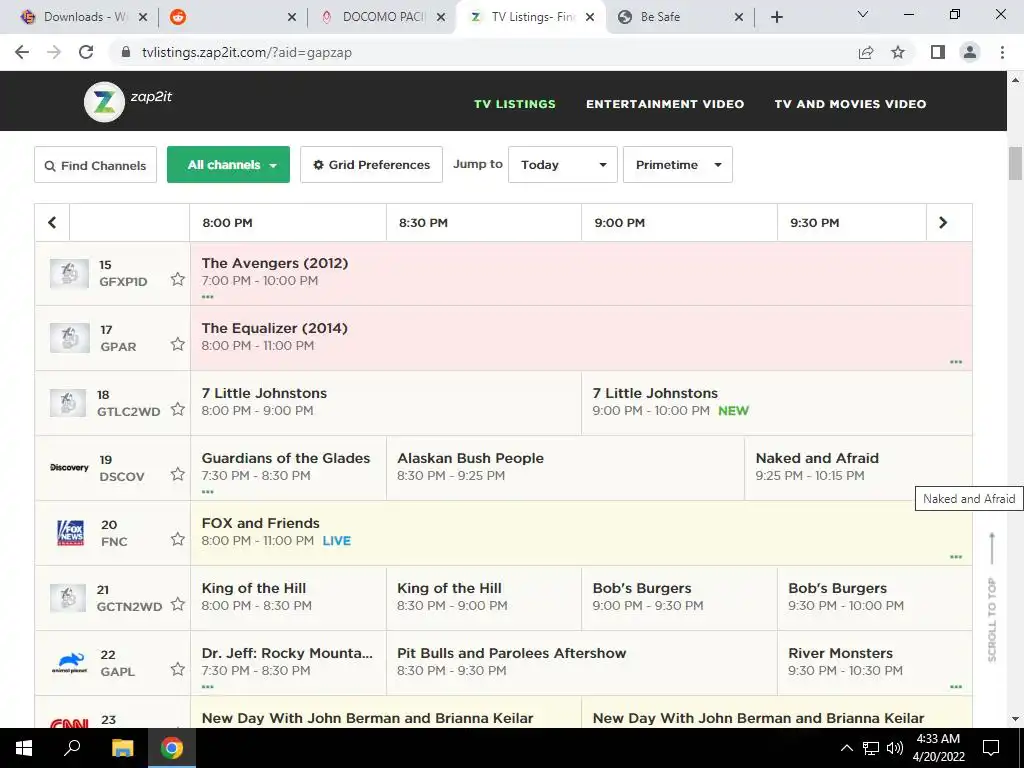Favorite channel 15 GFXP1D with star
1024x768 pixels.
point(178,280)
